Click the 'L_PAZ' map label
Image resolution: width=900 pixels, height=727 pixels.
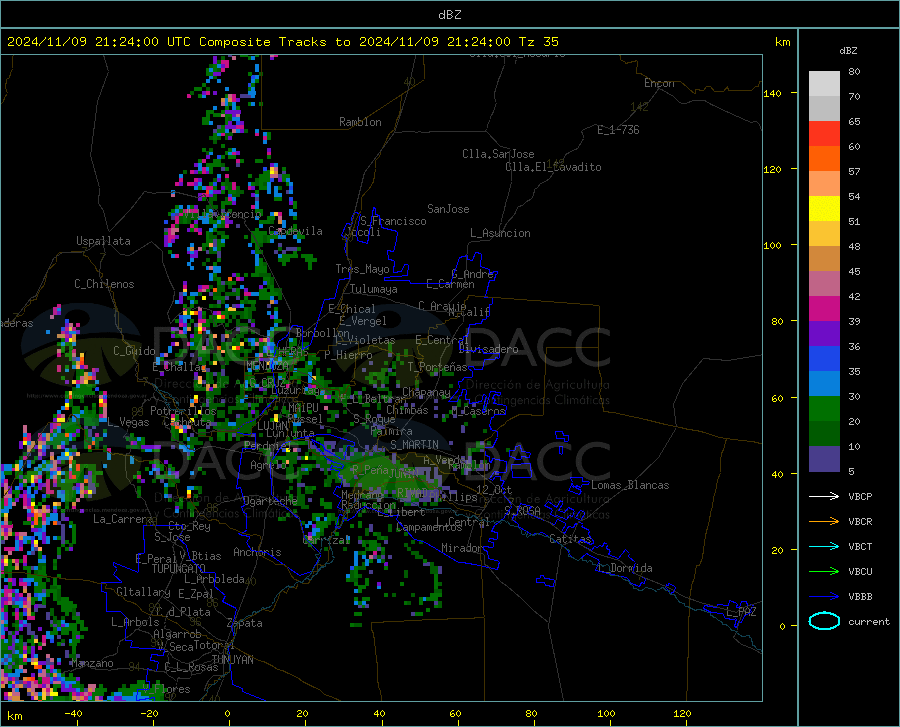[x=741, y=612]
